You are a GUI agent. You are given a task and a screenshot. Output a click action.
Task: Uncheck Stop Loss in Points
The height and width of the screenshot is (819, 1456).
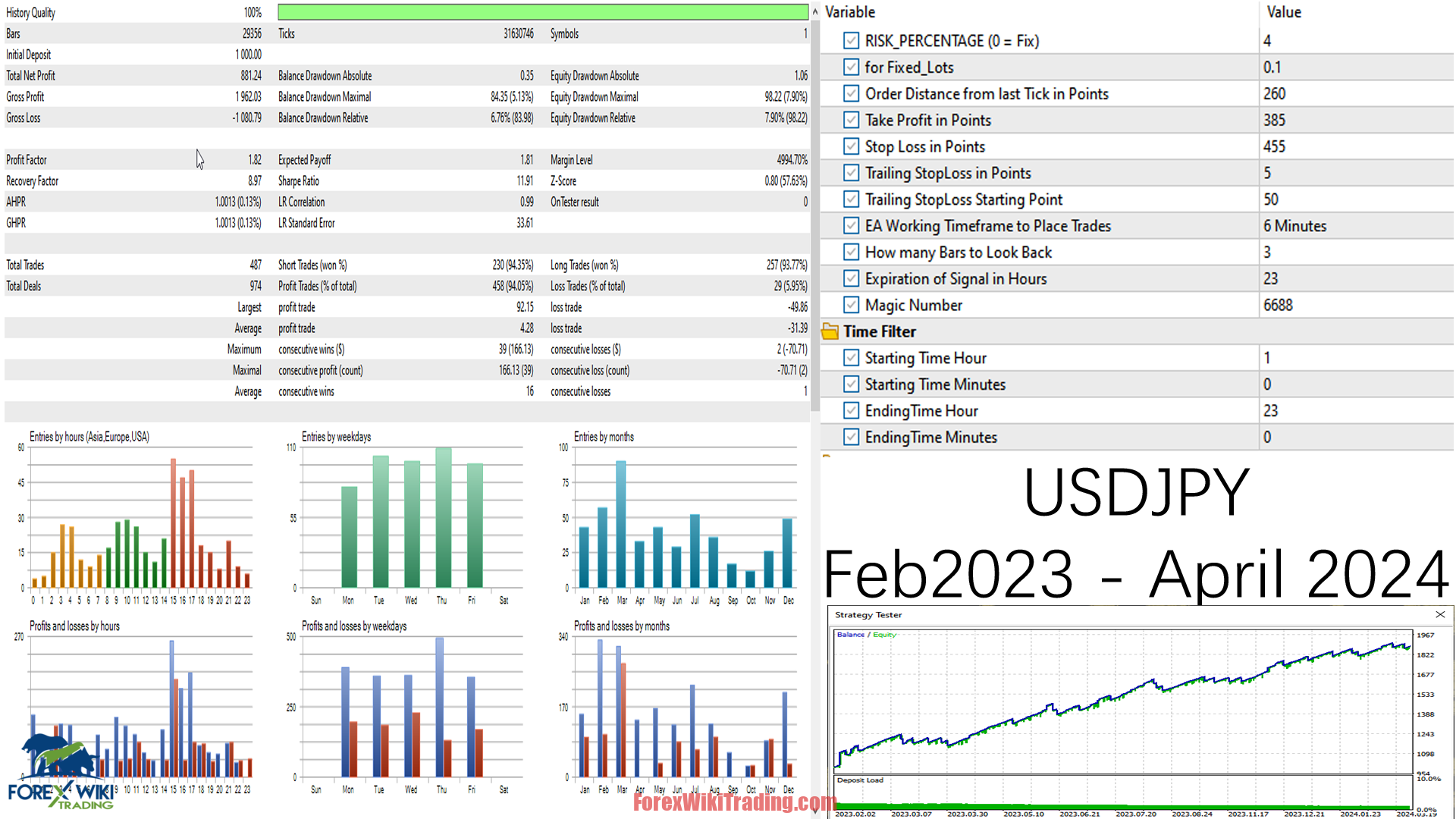click(851, 146)
